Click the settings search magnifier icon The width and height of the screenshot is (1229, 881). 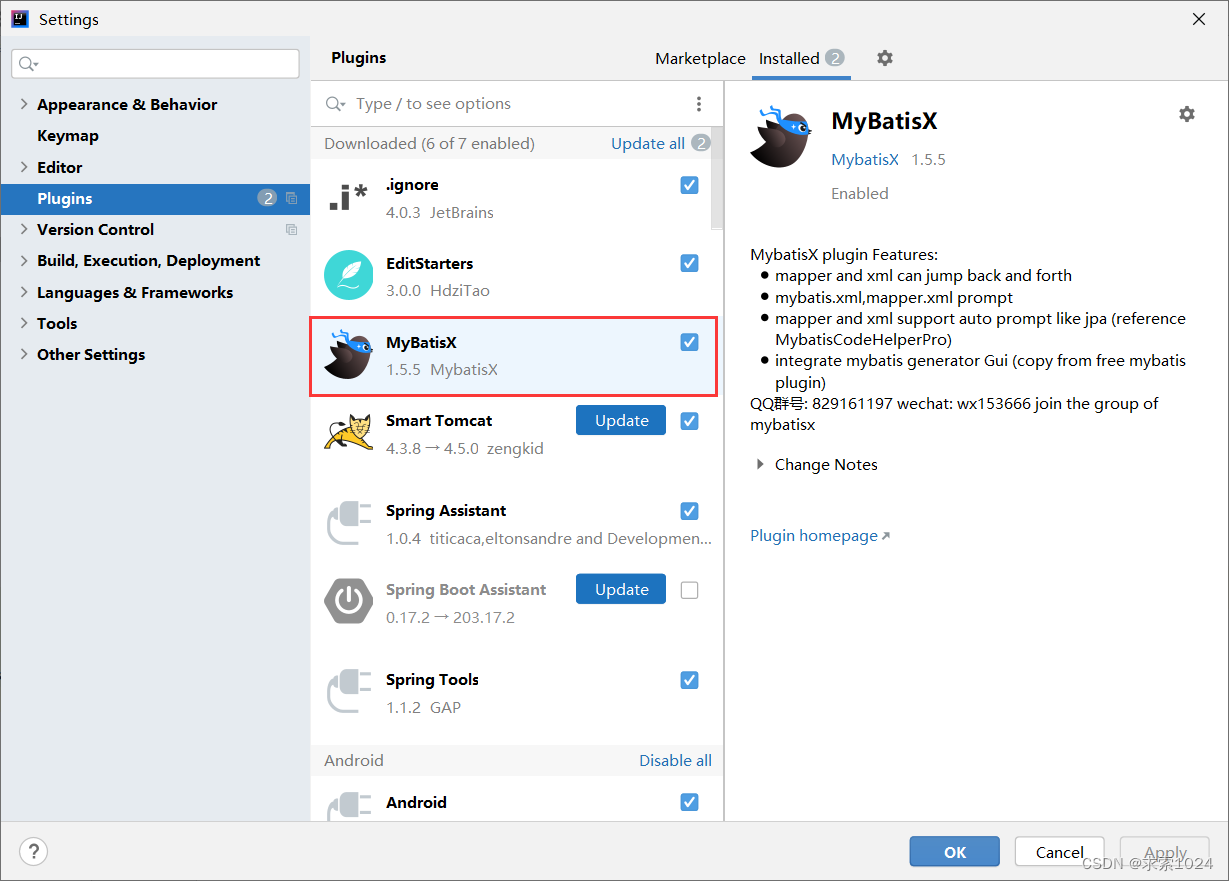27,64
